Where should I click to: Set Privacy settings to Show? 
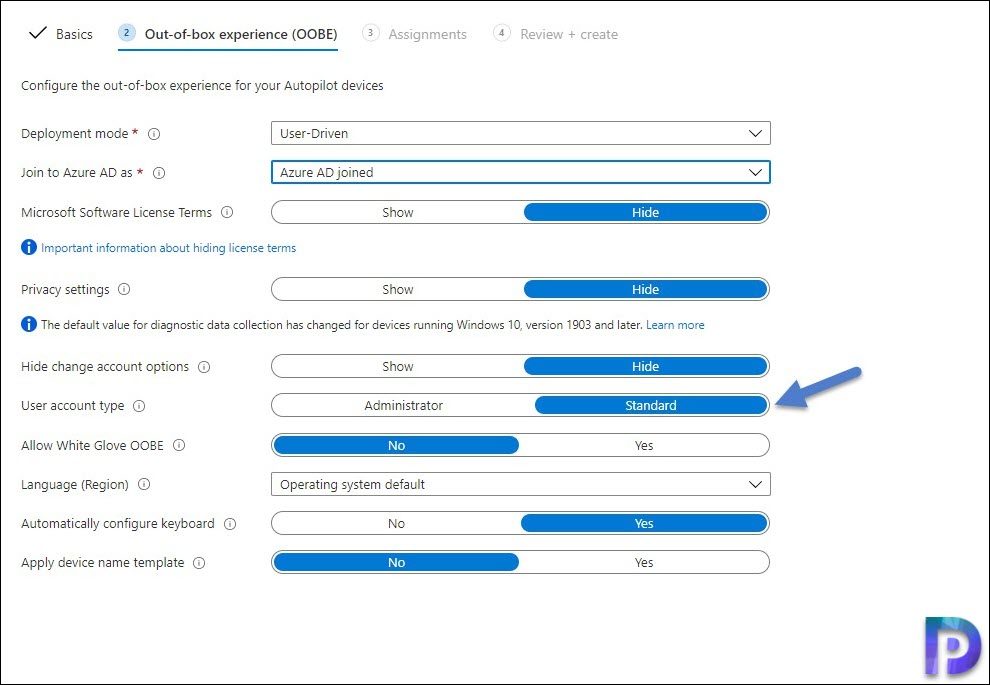398,289
